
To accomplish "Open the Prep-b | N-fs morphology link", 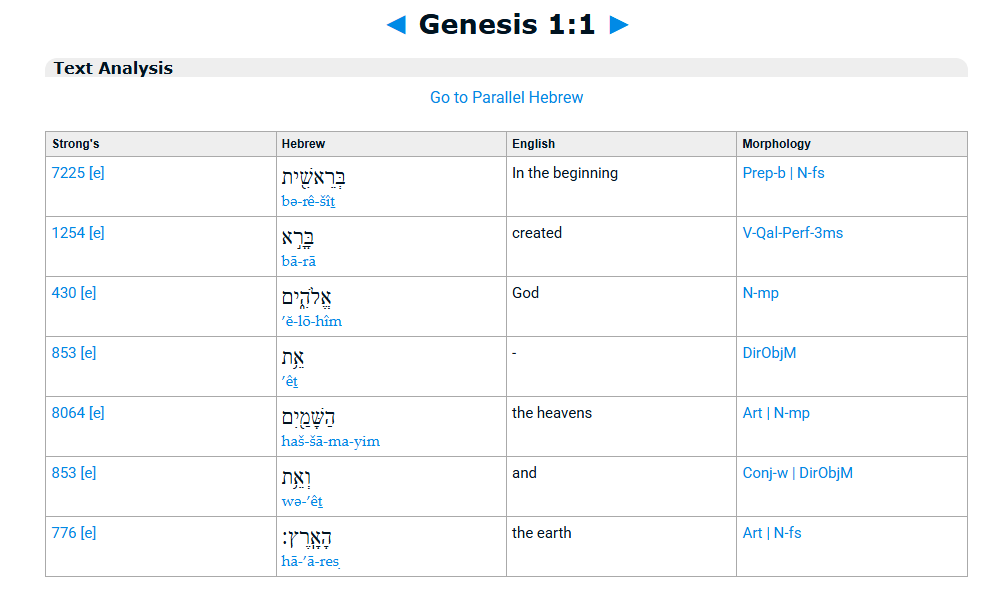I will (x=783, y=172).
